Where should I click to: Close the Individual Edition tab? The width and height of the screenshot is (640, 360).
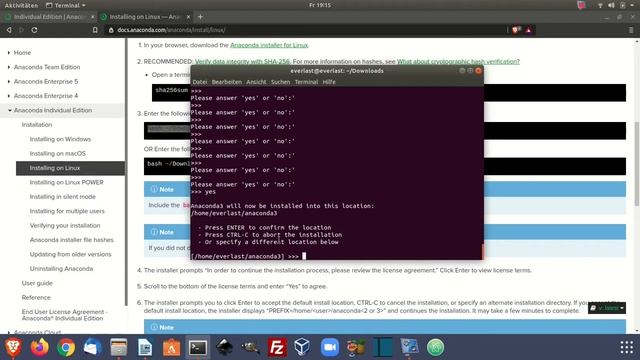tap(93, 17)
